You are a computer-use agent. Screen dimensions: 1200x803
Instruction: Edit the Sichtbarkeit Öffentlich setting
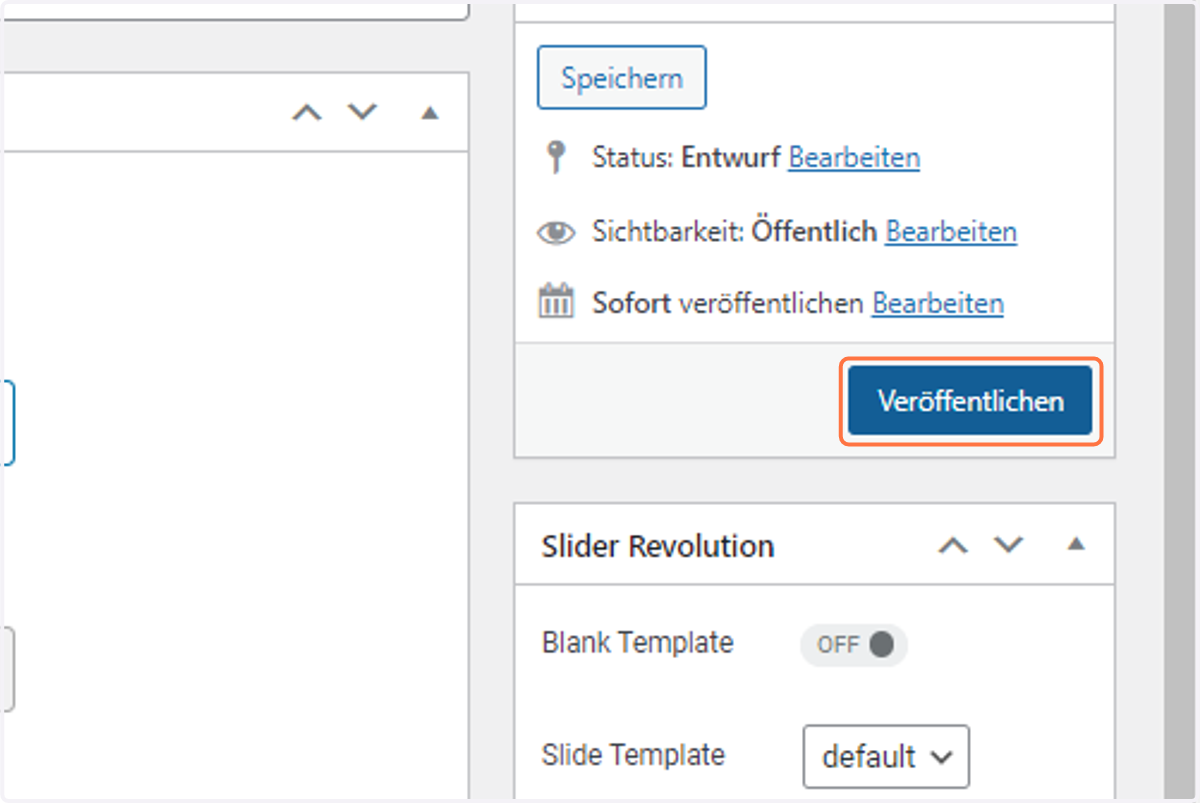pyautogui.click(x=951, y=231)
